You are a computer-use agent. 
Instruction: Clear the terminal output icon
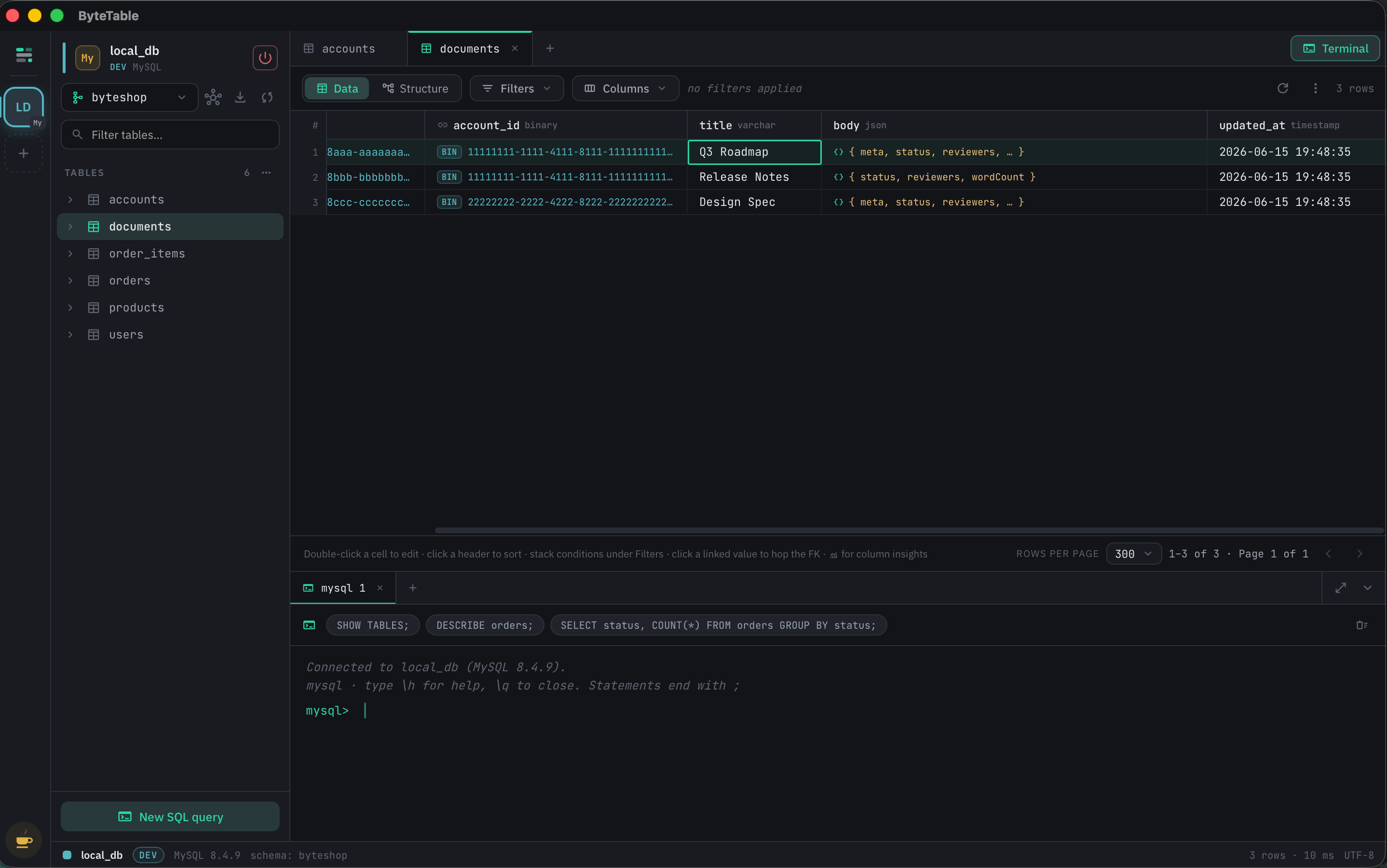click(1361, 625)
